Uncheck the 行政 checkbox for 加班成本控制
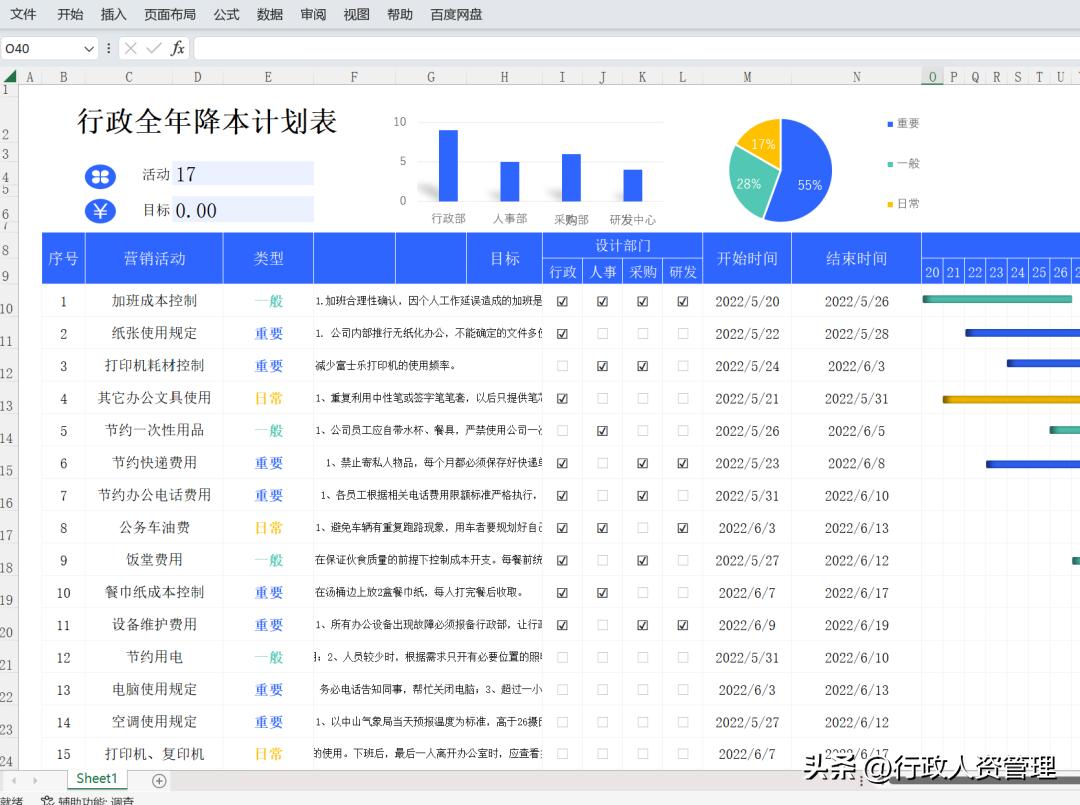 563,301
